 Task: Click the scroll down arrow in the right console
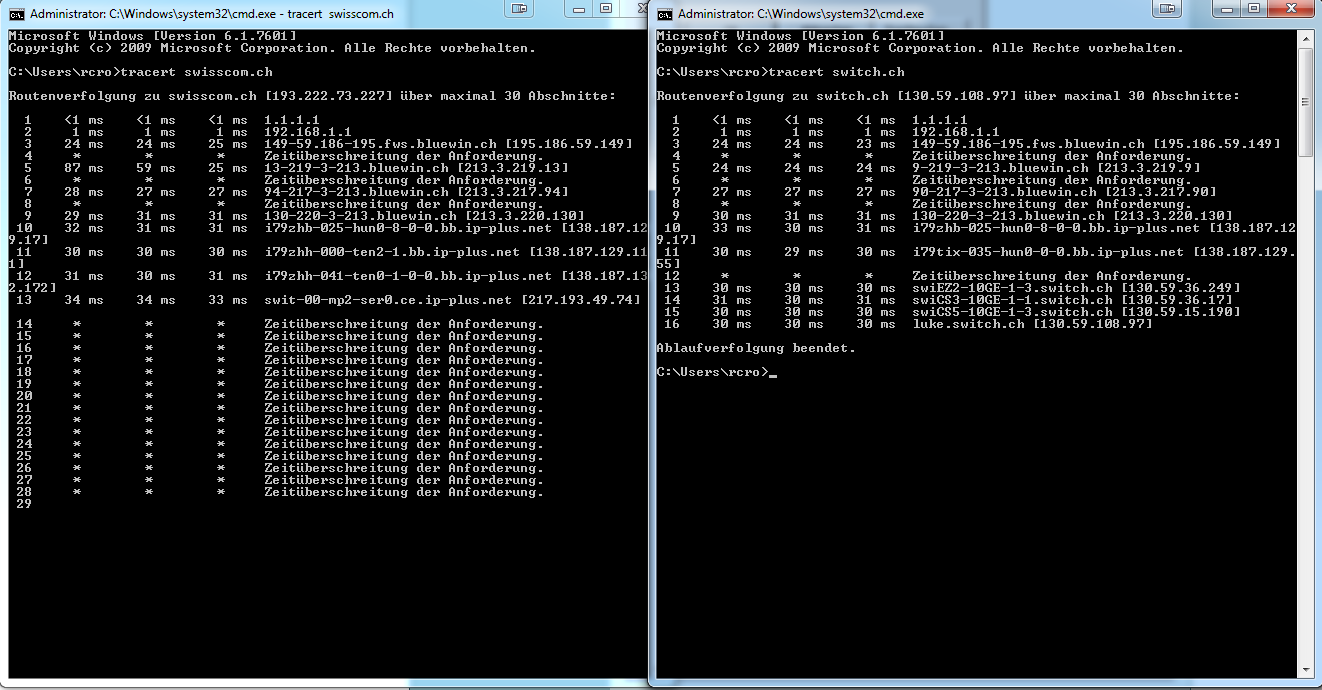point(1305,669)
